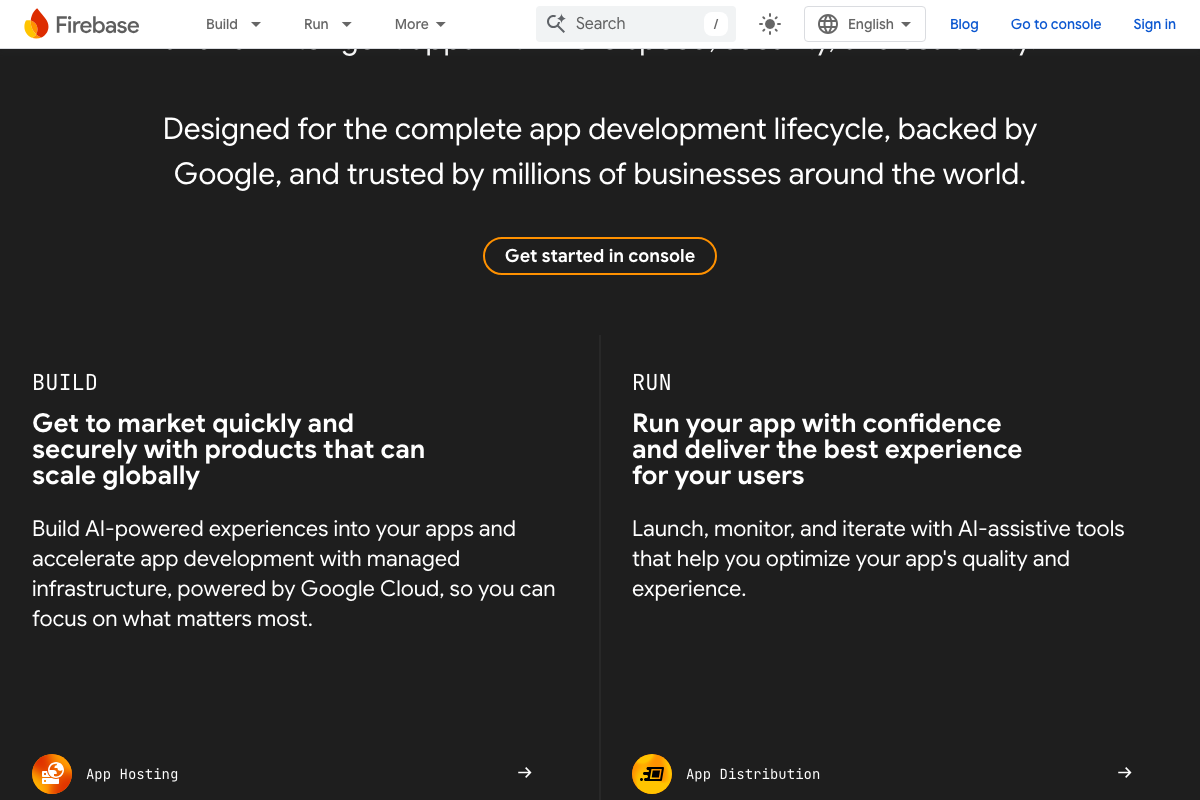This screenshot has width=1200, height=800.
Task: Focus the Search input field
Action: coord(636,24)
